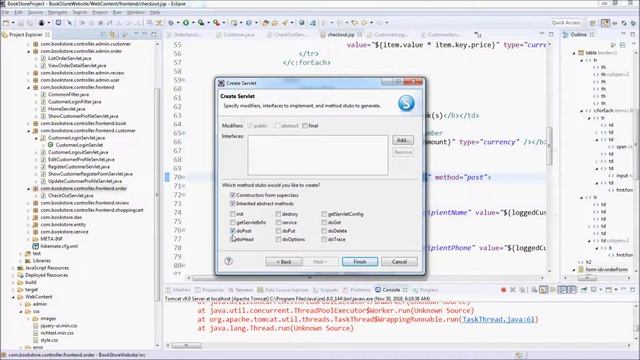The image size is (640, 360).
Task: Click the Finish button
Action: 360,262
